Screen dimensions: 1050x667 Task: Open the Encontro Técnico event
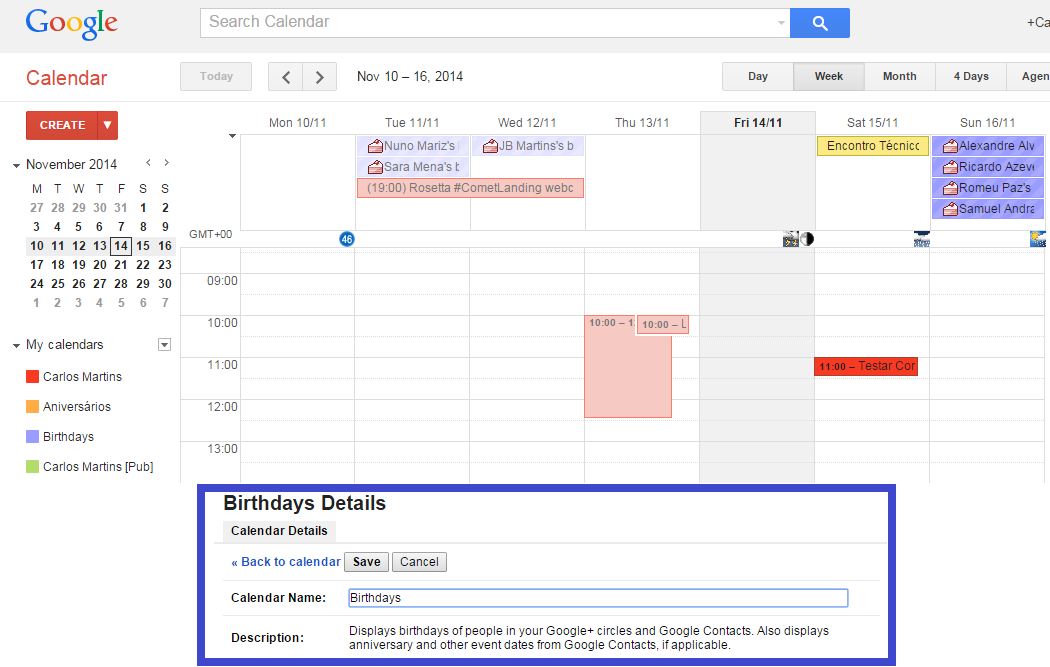873,146
